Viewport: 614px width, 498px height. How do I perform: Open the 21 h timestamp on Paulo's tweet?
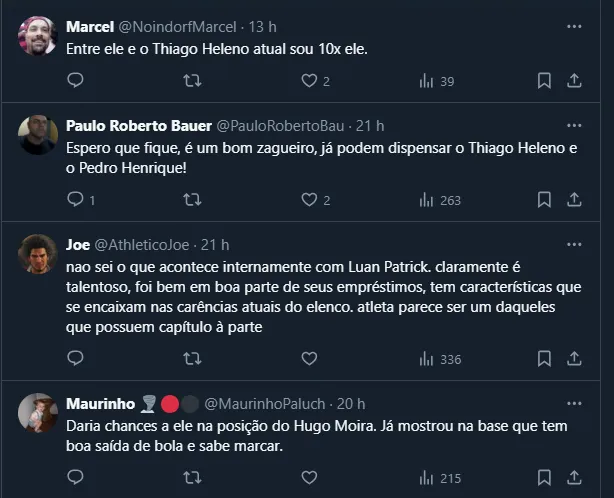pyautogui.click(x=369, y=125)
